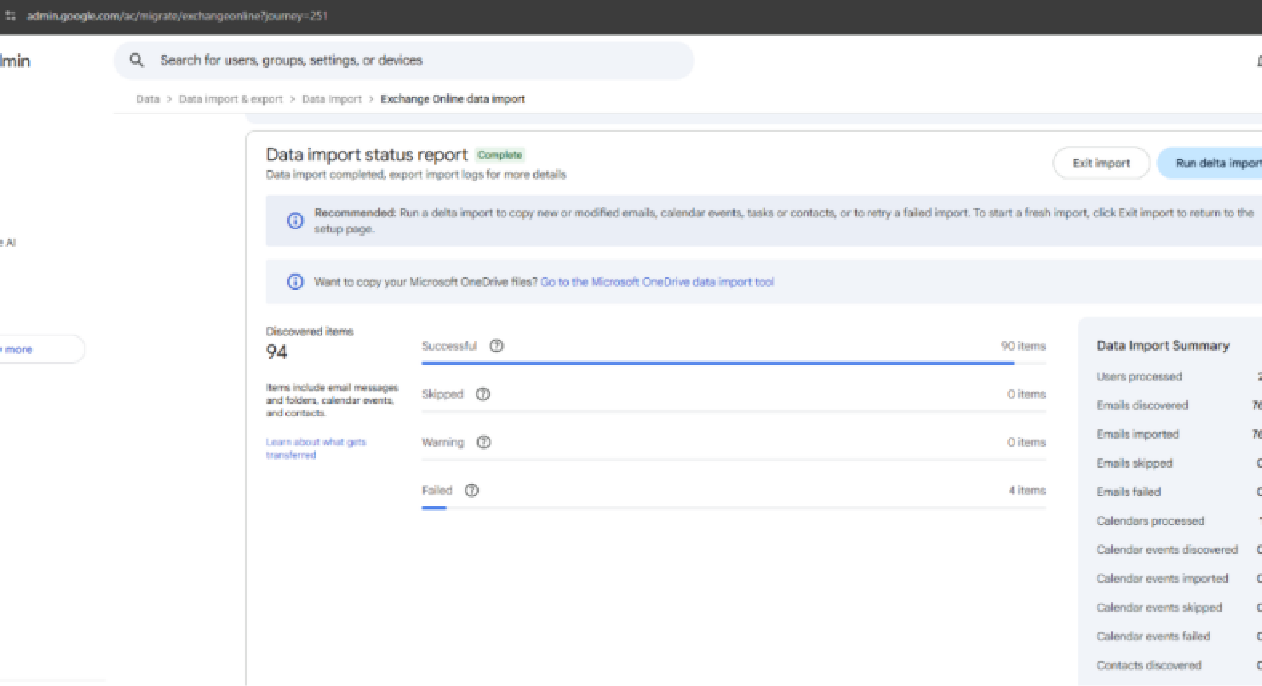This screenshot has height=686, width=1262.
Task: Click Run delta import button
Action: 1210,163
